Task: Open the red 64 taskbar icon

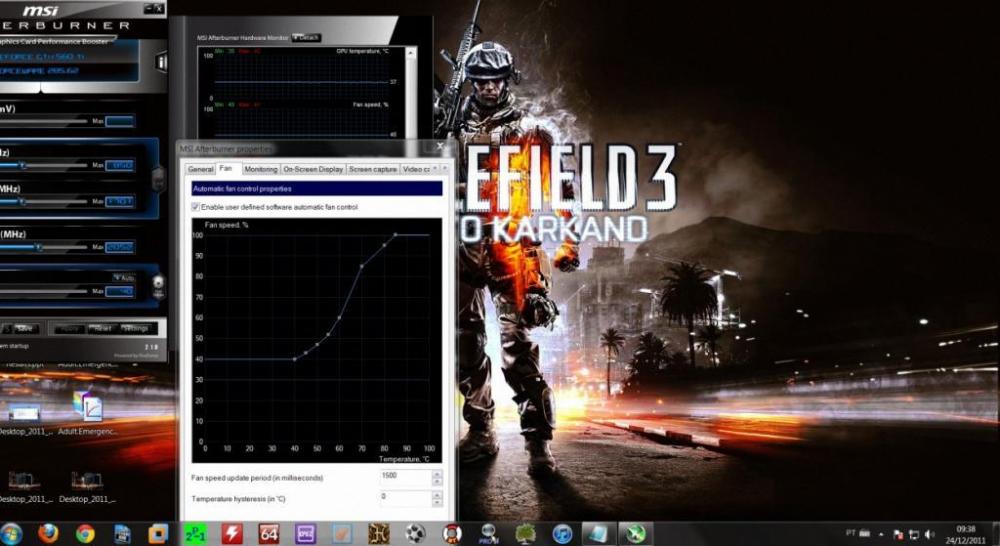Action: [269, 533]
